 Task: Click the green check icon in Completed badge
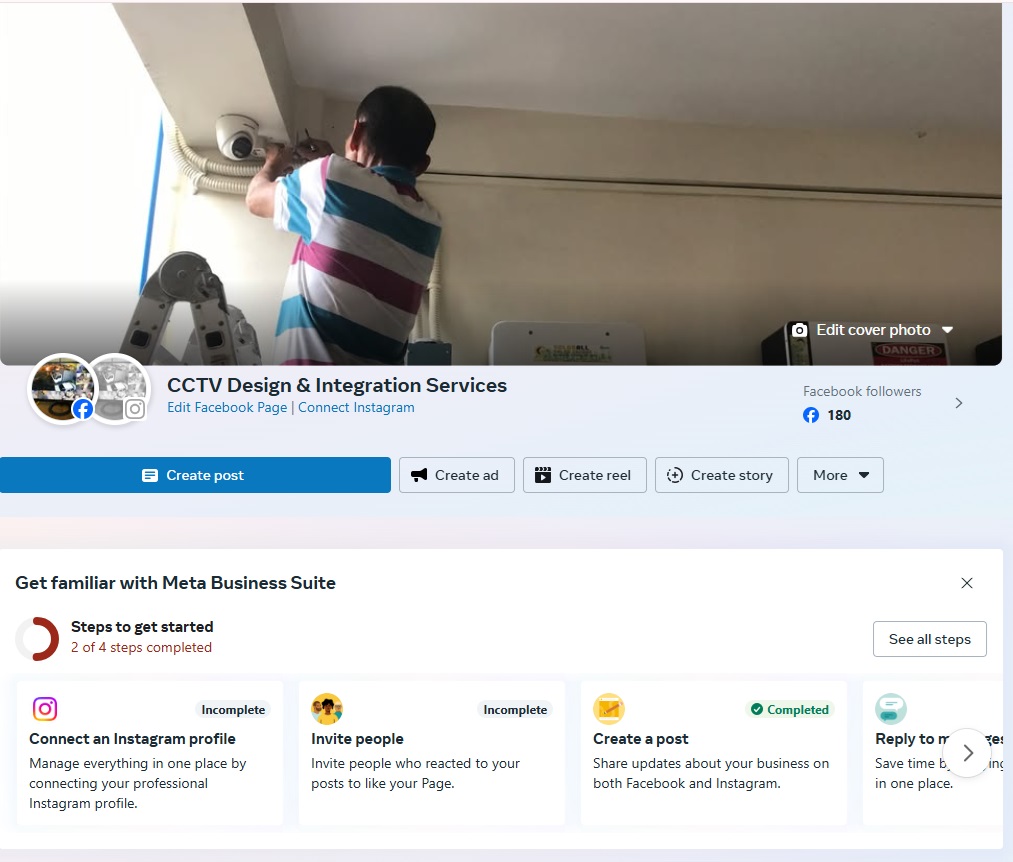[x=757, y=710]
